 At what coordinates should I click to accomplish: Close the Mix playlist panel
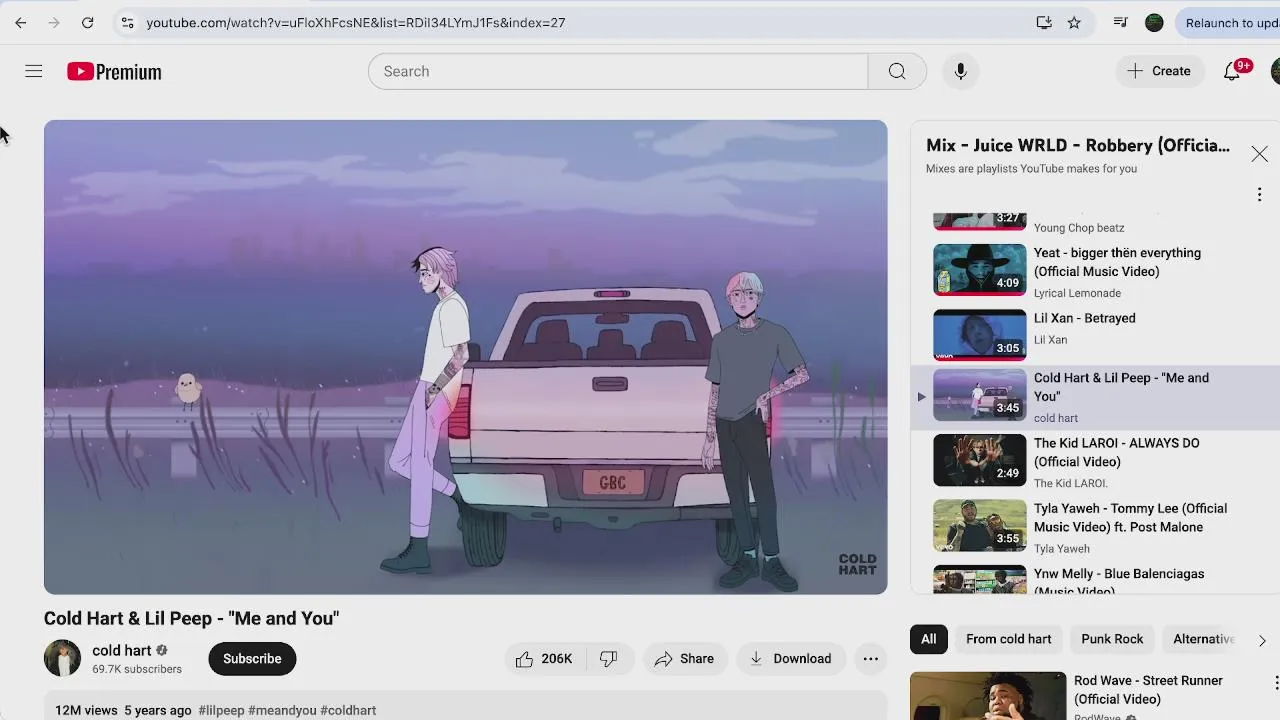pos(1259,154)
